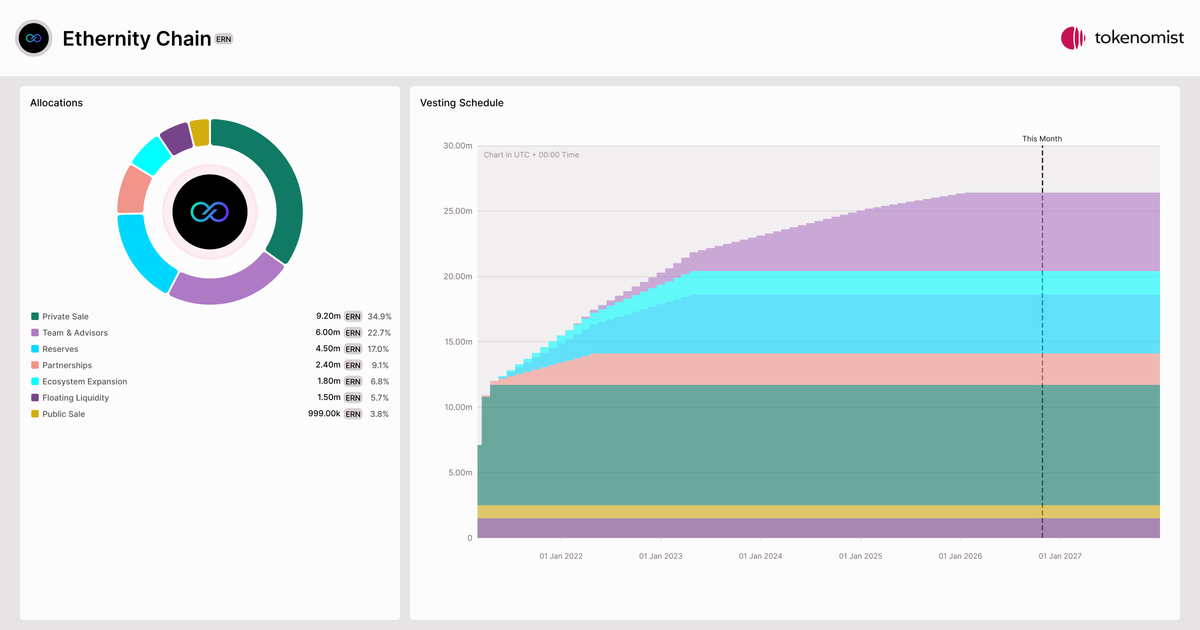The width and height of the screenshot is (1200, 630).
Task: Click the 9.1% percentage value
Action: tap(381, 365)
